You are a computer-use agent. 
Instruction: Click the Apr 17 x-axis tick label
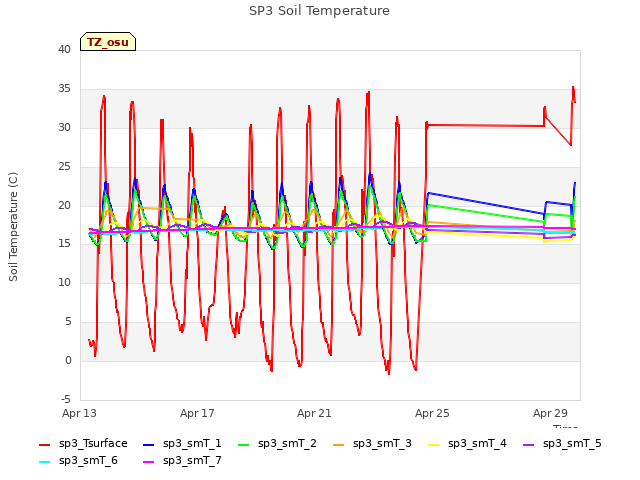(x=197, y=413)
